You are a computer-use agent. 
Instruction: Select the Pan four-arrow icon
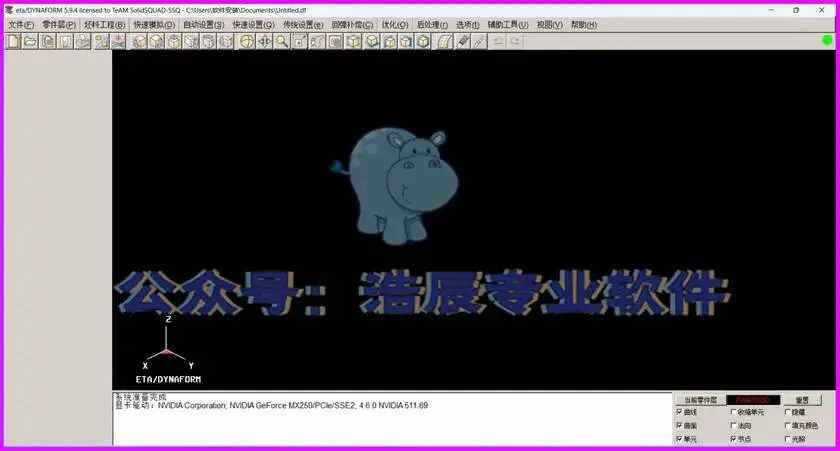[x=265, y=41]
